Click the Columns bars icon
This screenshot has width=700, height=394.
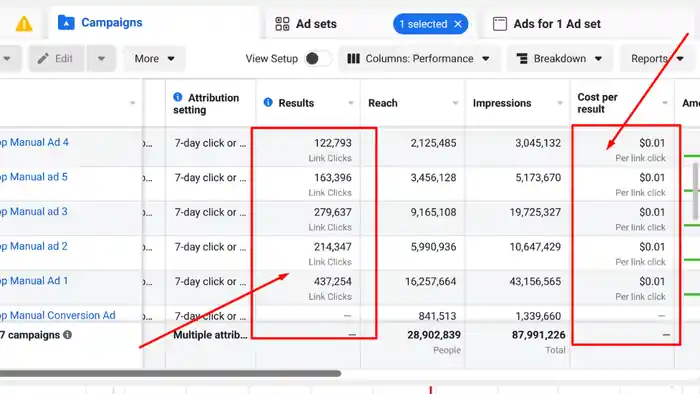(x=353, y=58)
